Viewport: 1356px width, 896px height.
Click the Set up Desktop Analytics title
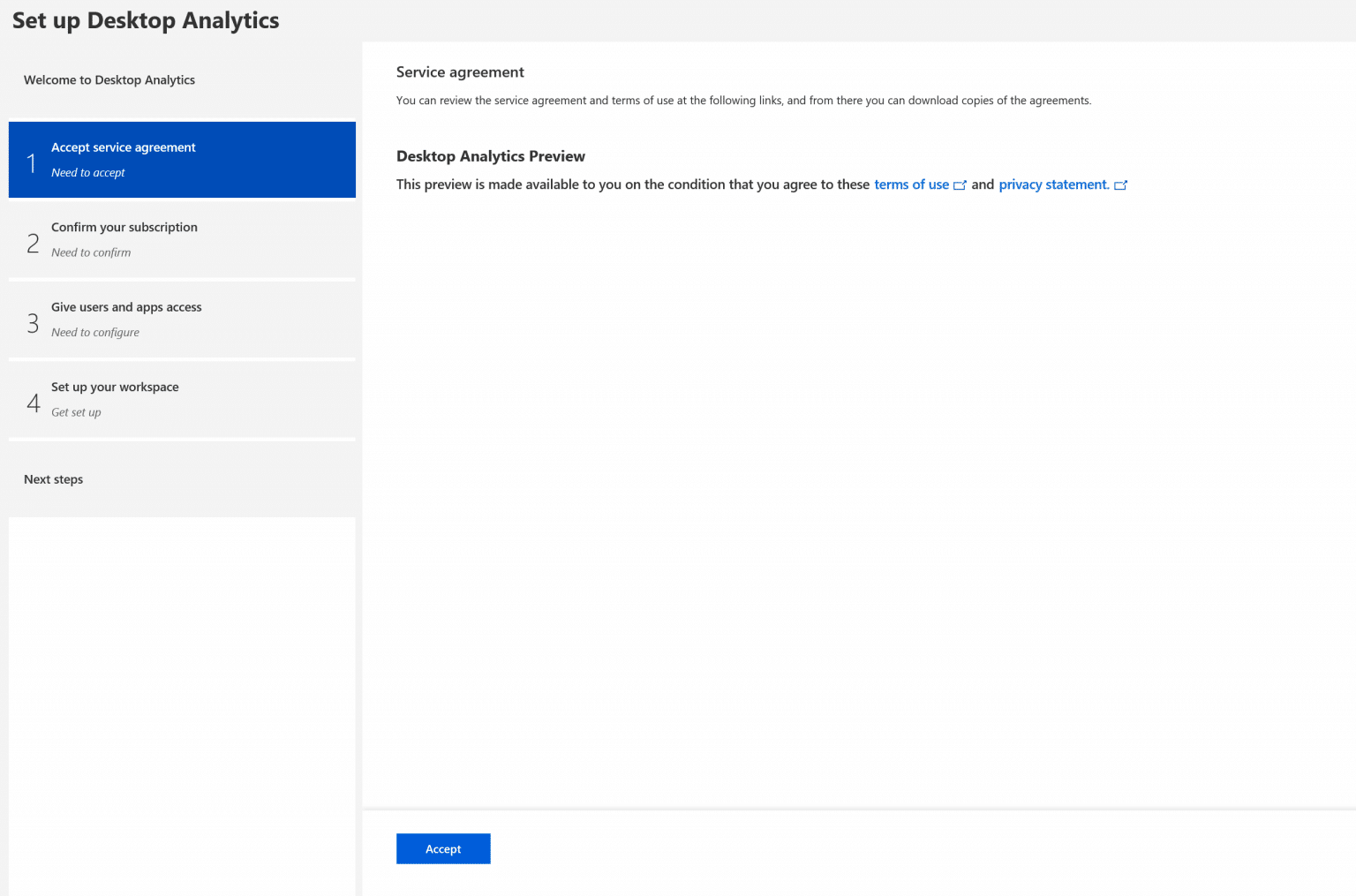(146, 19)
